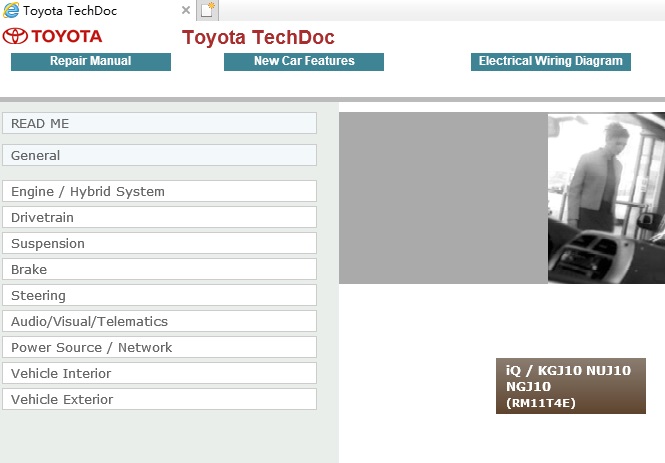Select the Drivetrain category
The height and width of the screenshot is (463, 665).
point(159,217)
